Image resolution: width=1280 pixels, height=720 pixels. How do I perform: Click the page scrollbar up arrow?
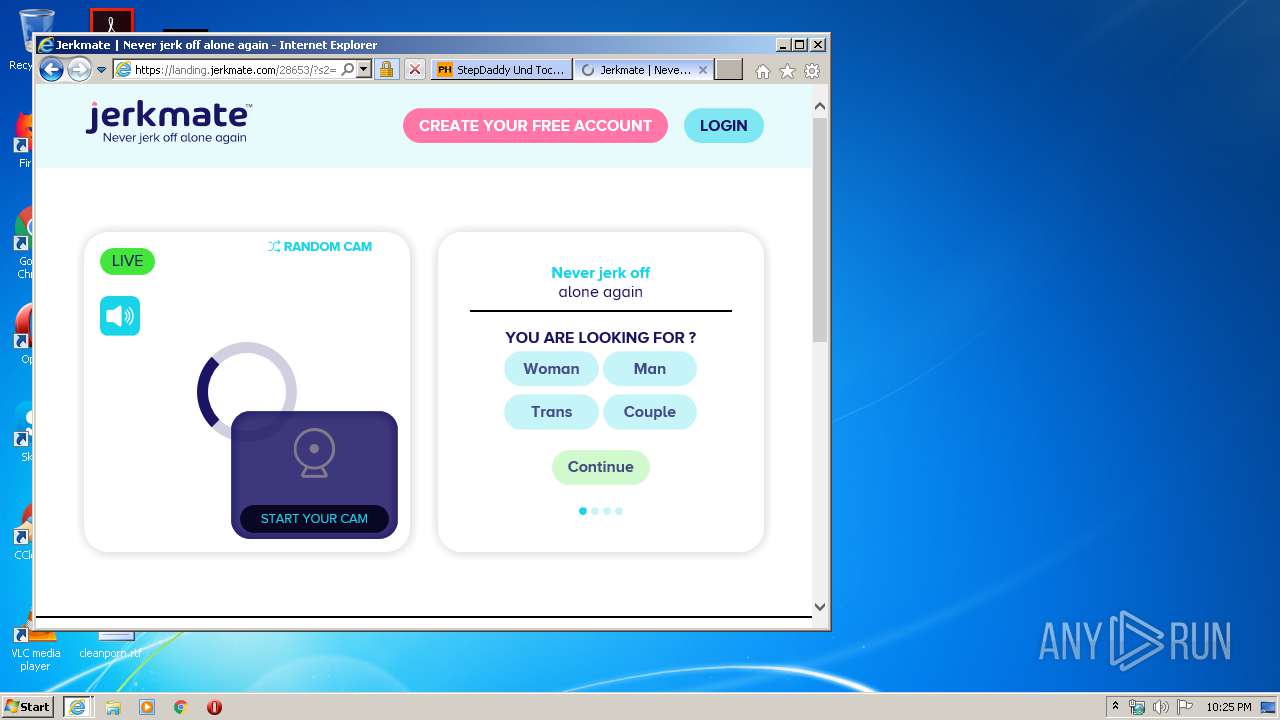click(x=820, y=106)
